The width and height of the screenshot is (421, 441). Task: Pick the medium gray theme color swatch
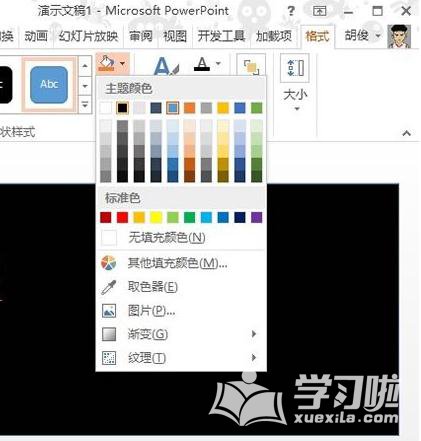click(x=206, y=108)
